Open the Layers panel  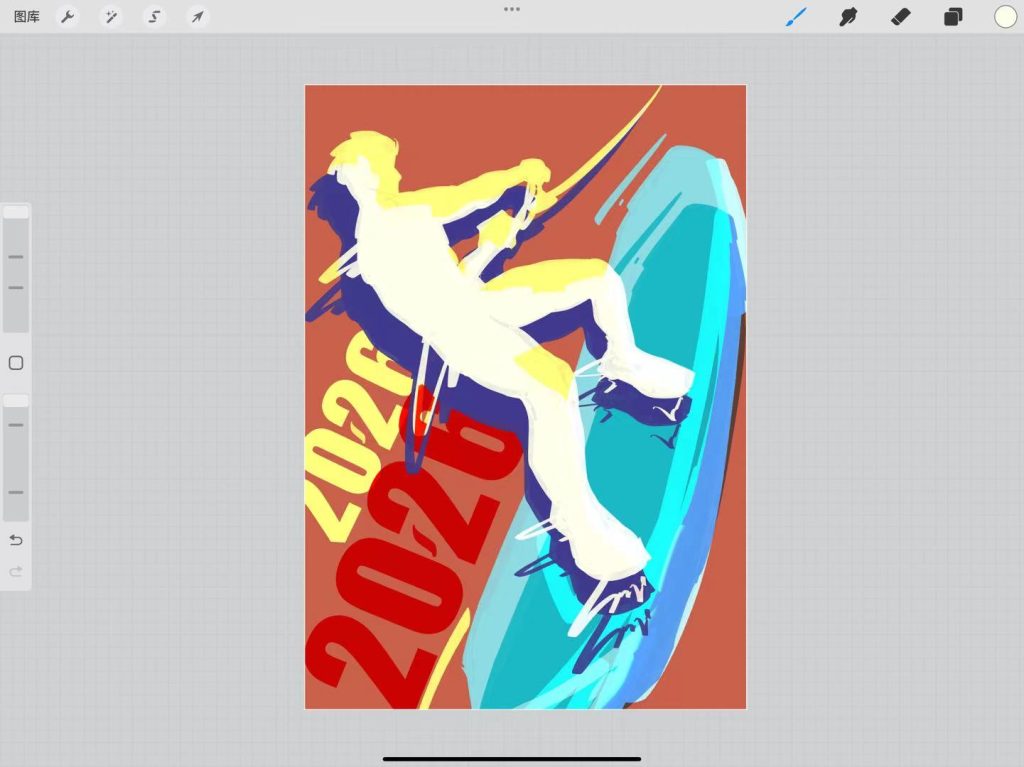(x=953, y=17)
